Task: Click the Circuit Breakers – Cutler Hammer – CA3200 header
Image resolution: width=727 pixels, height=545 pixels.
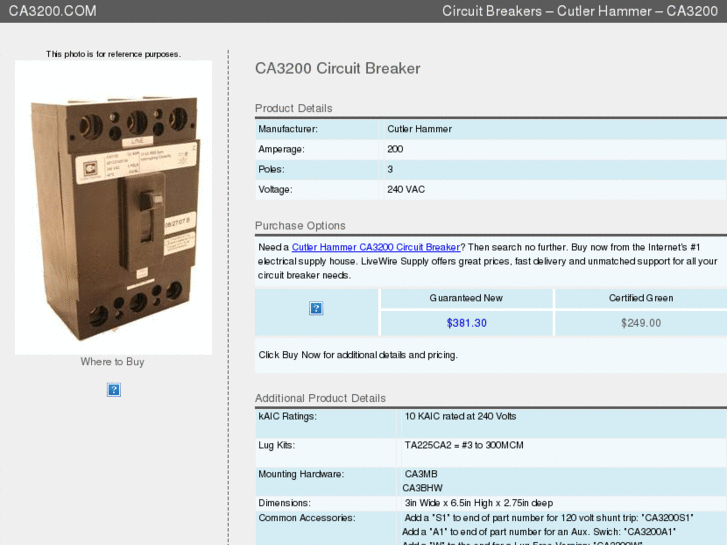Action: 580,11
